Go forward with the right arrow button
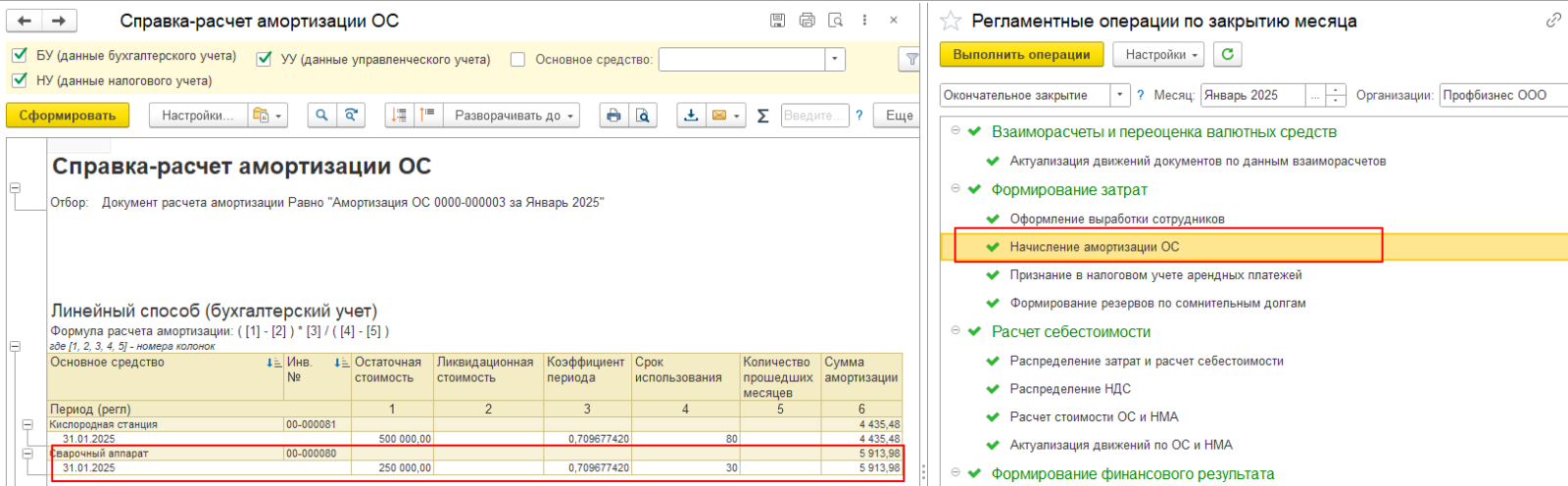Screen dimensions: 1568x486 pos(59,21)
